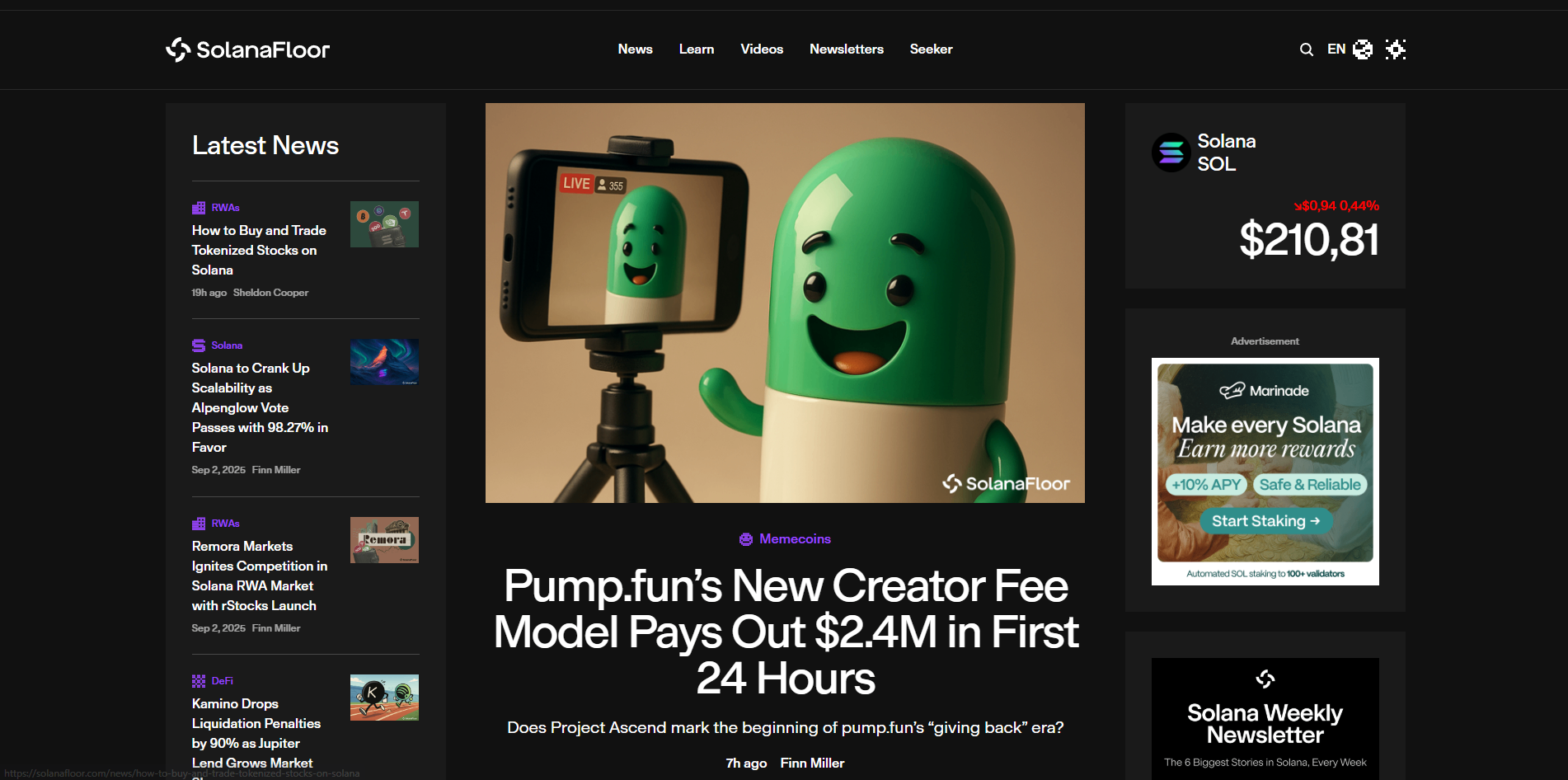Click the Solana SOL coin logo icon
The height and width of the screenshot is (780, 1568).
click(x=1171, y=153)
